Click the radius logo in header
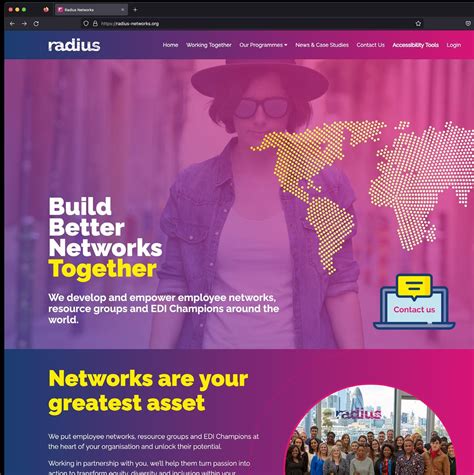Screen dimensions: 474x475 click(x=74, y=45)
